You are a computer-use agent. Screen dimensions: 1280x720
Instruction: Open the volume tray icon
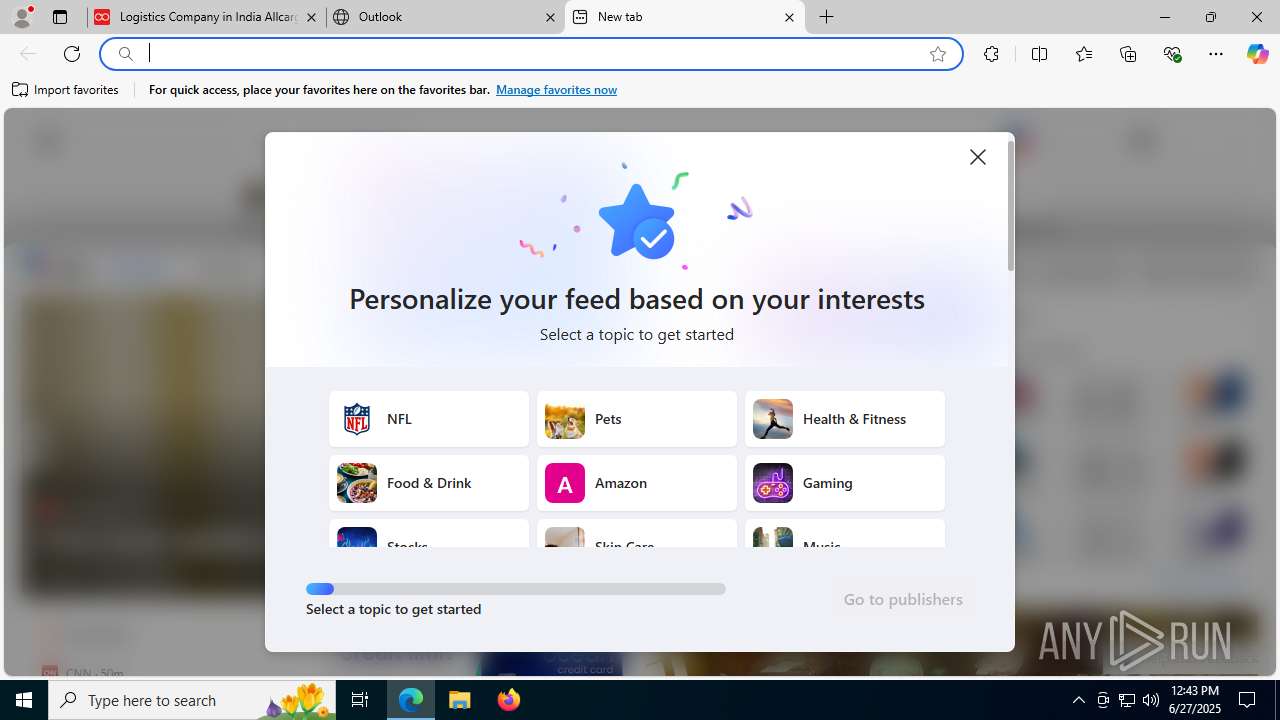point(1151,700)
